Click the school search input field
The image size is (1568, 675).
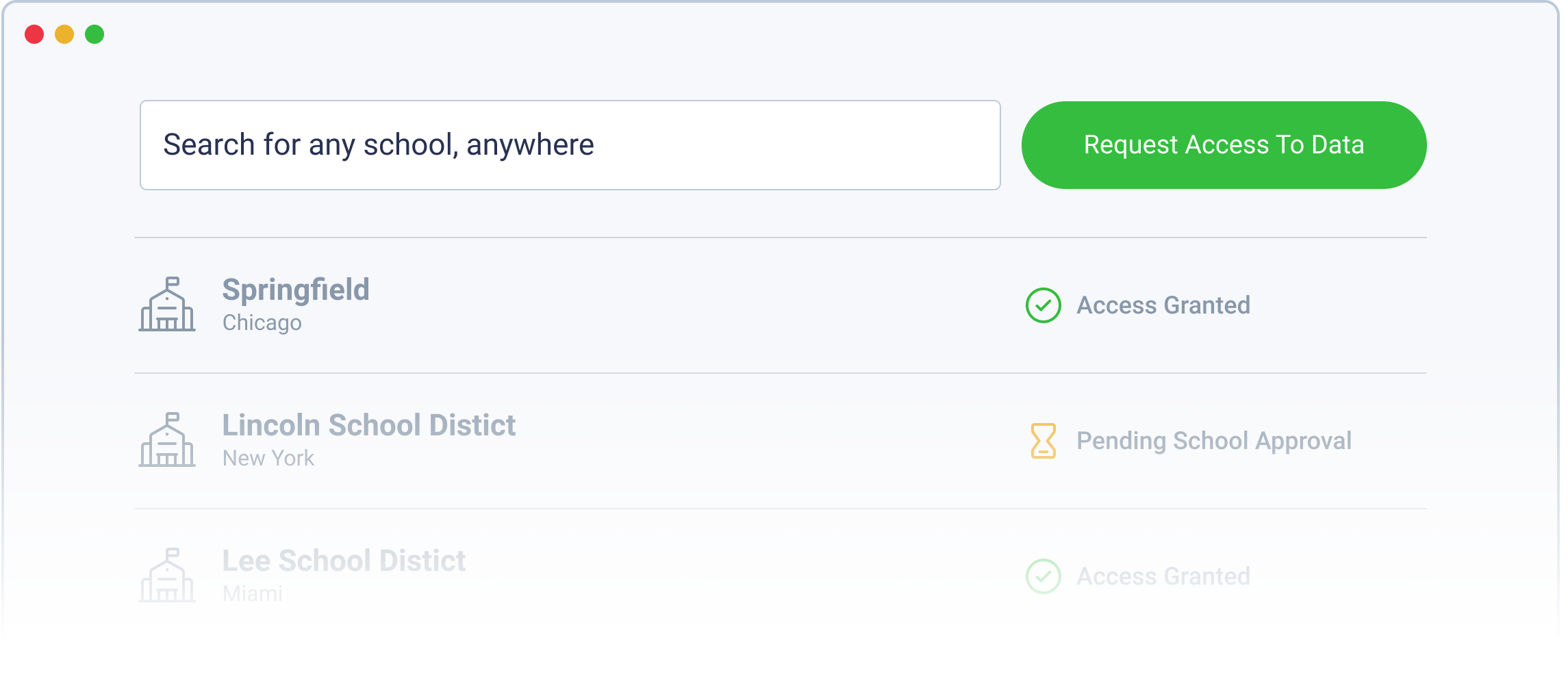click(x=568, y=144)
